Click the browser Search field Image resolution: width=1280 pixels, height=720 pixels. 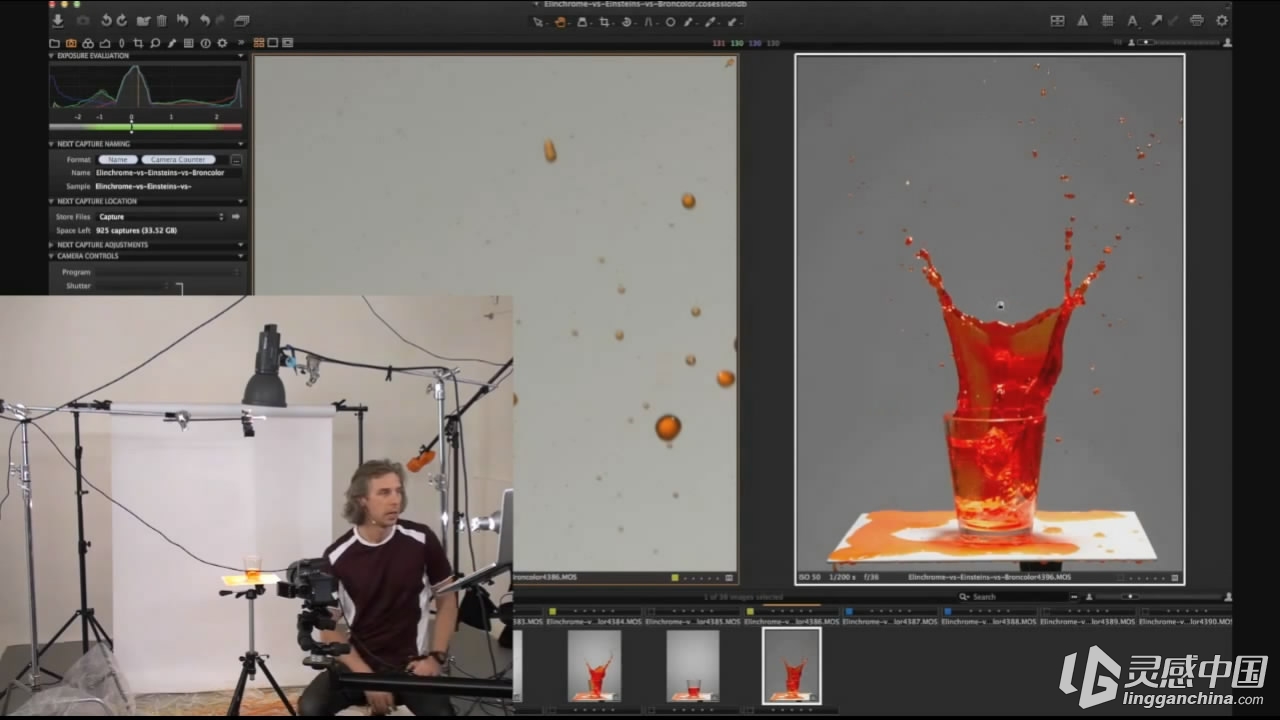[1014, 596]
